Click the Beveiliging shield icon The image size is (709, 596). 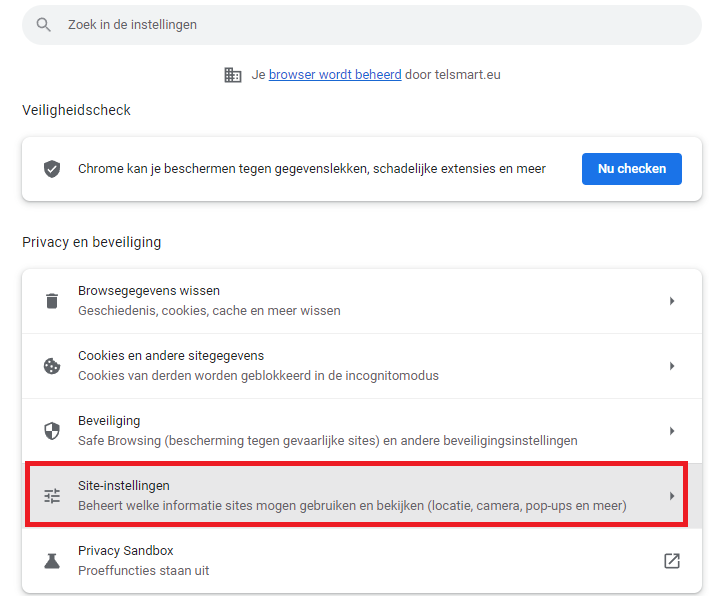point(52,431)
